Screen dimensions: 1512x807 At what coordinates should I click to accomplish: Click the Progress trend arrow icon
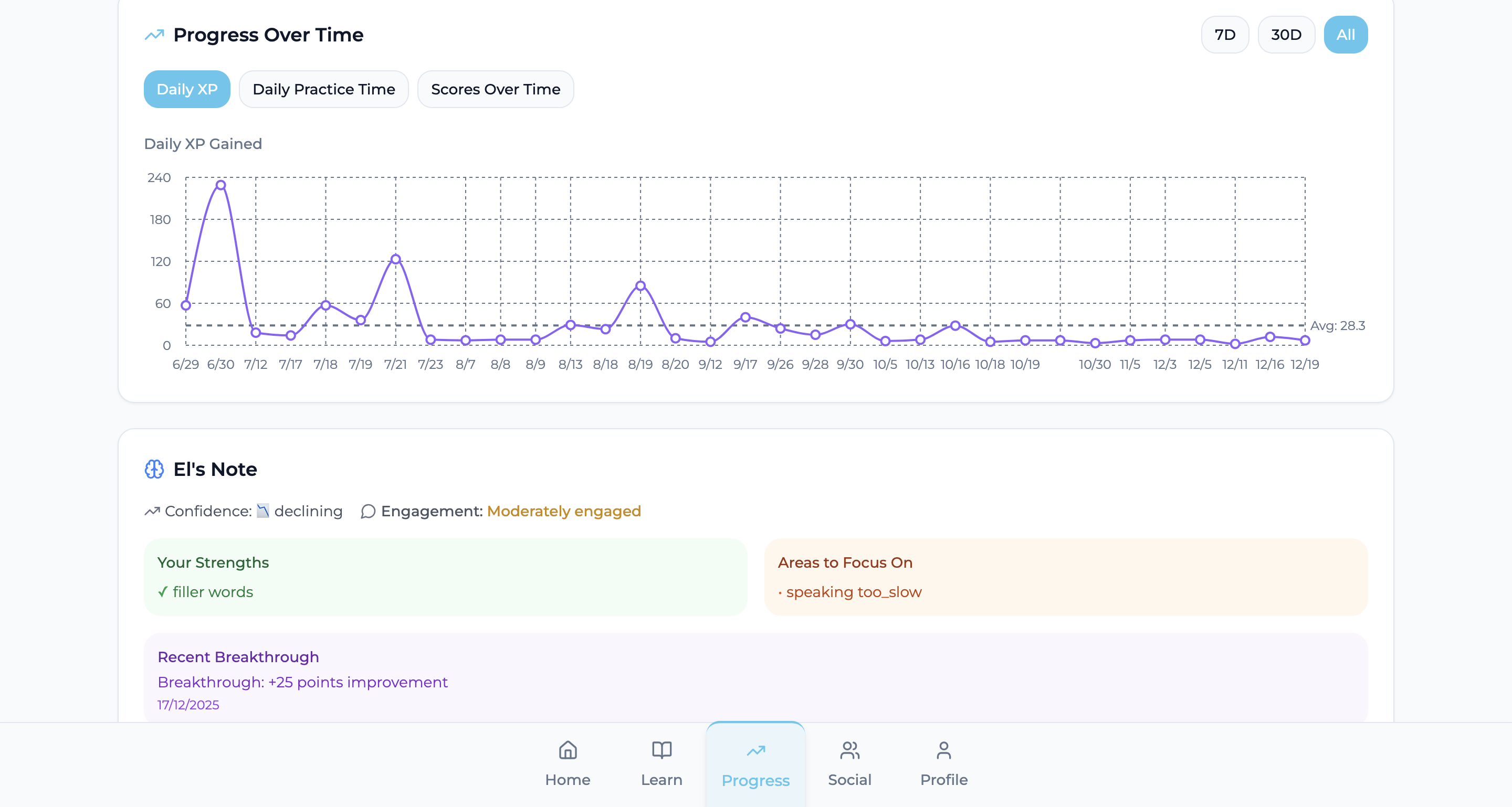coord(755,751)
